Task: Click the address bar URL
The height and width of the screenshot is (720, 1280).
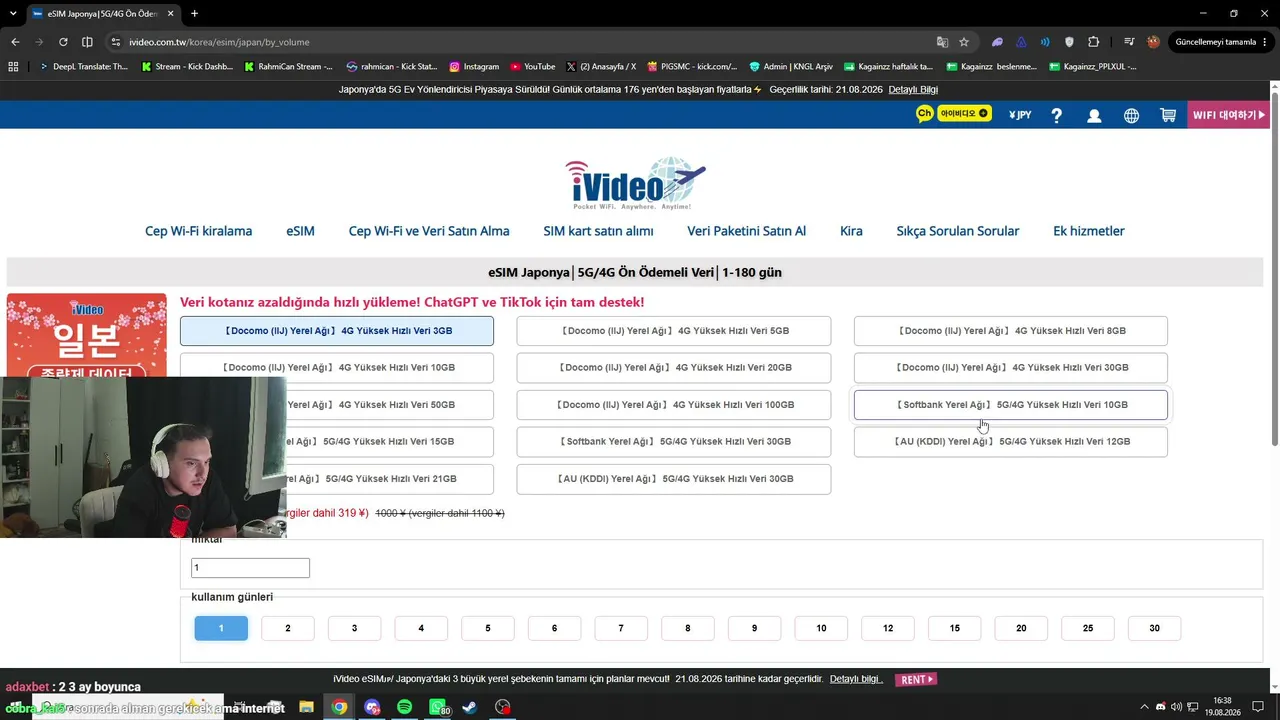Action: [219, 42]
